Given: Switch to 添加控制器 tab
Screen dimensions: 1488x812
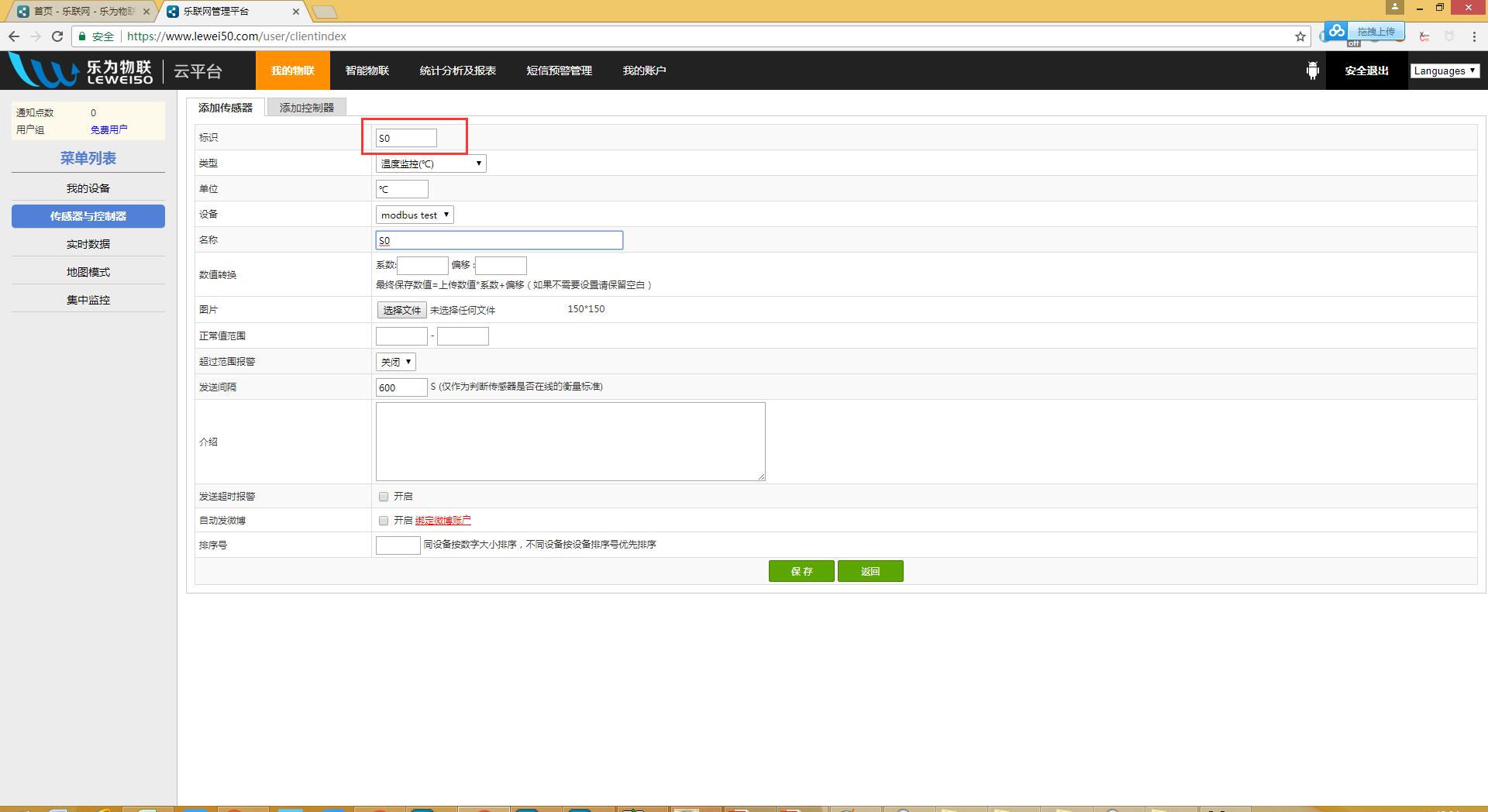Looking at the screenshot, I should [x=307, y=108].
